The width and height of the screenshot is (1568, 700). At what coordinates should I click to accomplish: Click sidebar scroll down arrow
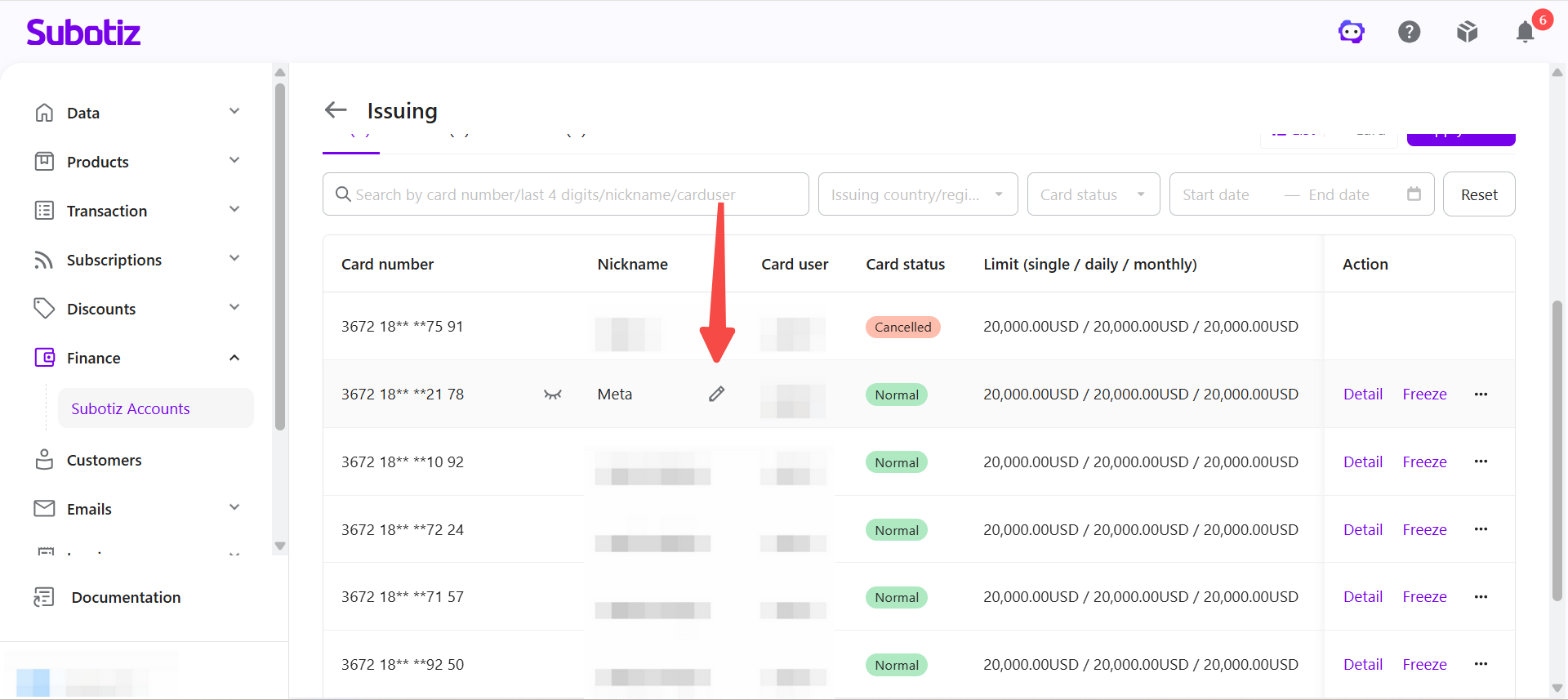(x=280, y=546)
